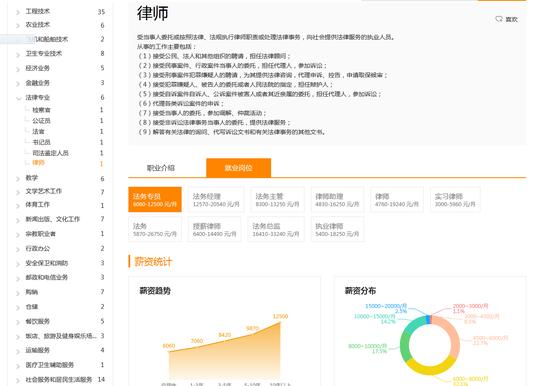Open 检察官 in the sidebar tree
This screenshot has height=386, width=550.
click(41, 110)
